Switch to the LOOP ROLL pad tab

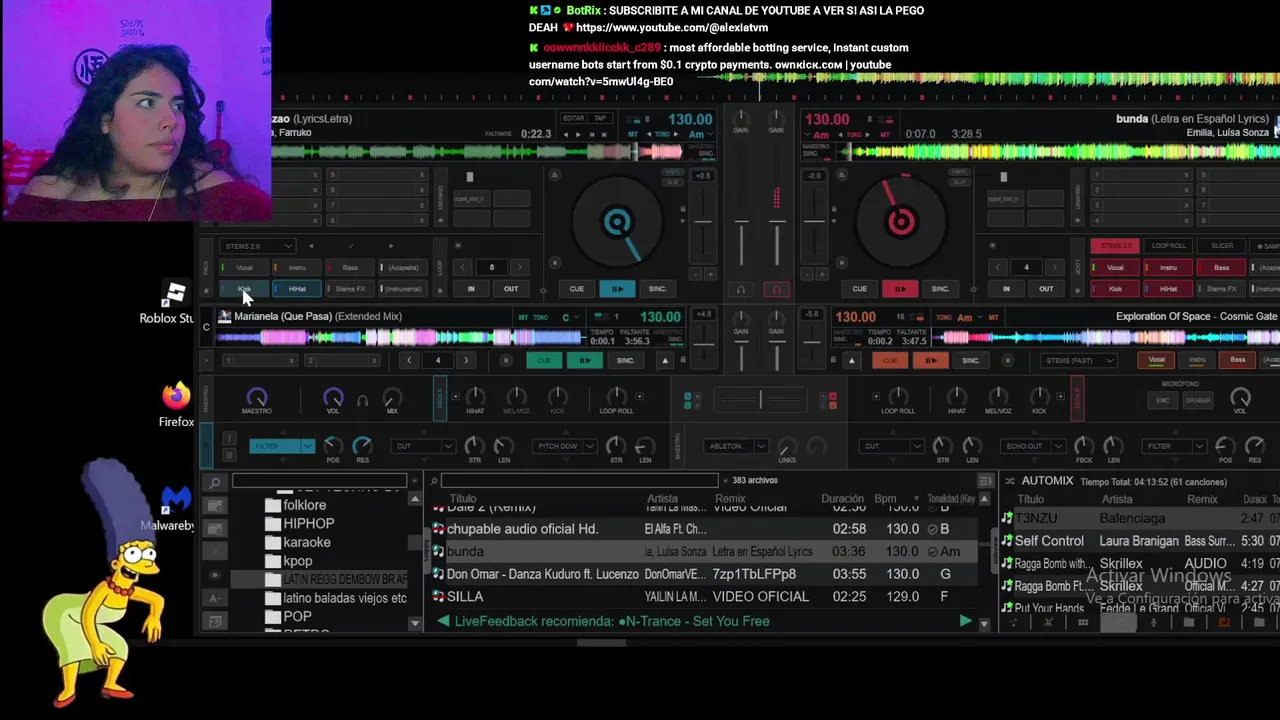[1168, 246]
